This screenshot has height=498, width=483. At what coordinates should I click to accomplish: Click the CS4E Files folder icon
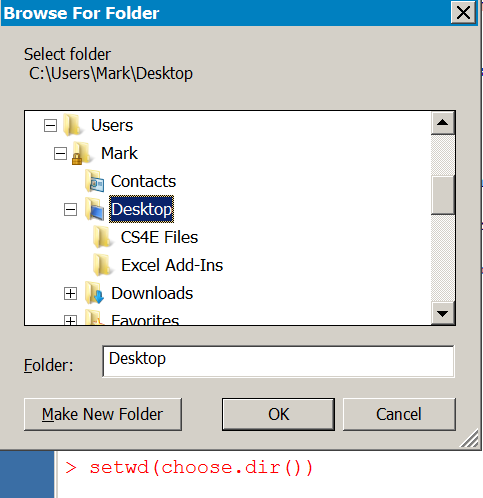pos(102,237)
